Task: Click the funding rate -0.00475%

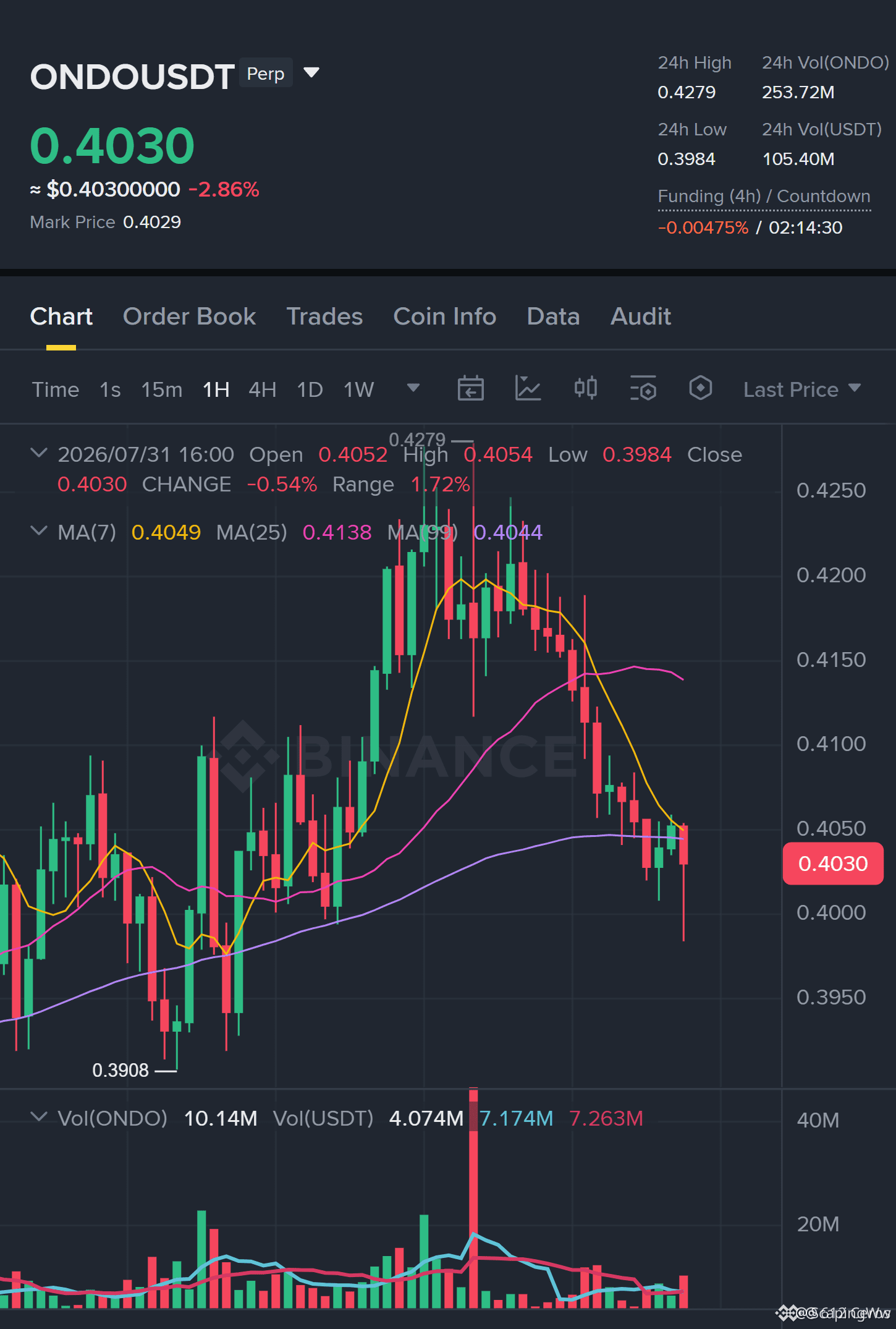Action: tap(703, 228)
